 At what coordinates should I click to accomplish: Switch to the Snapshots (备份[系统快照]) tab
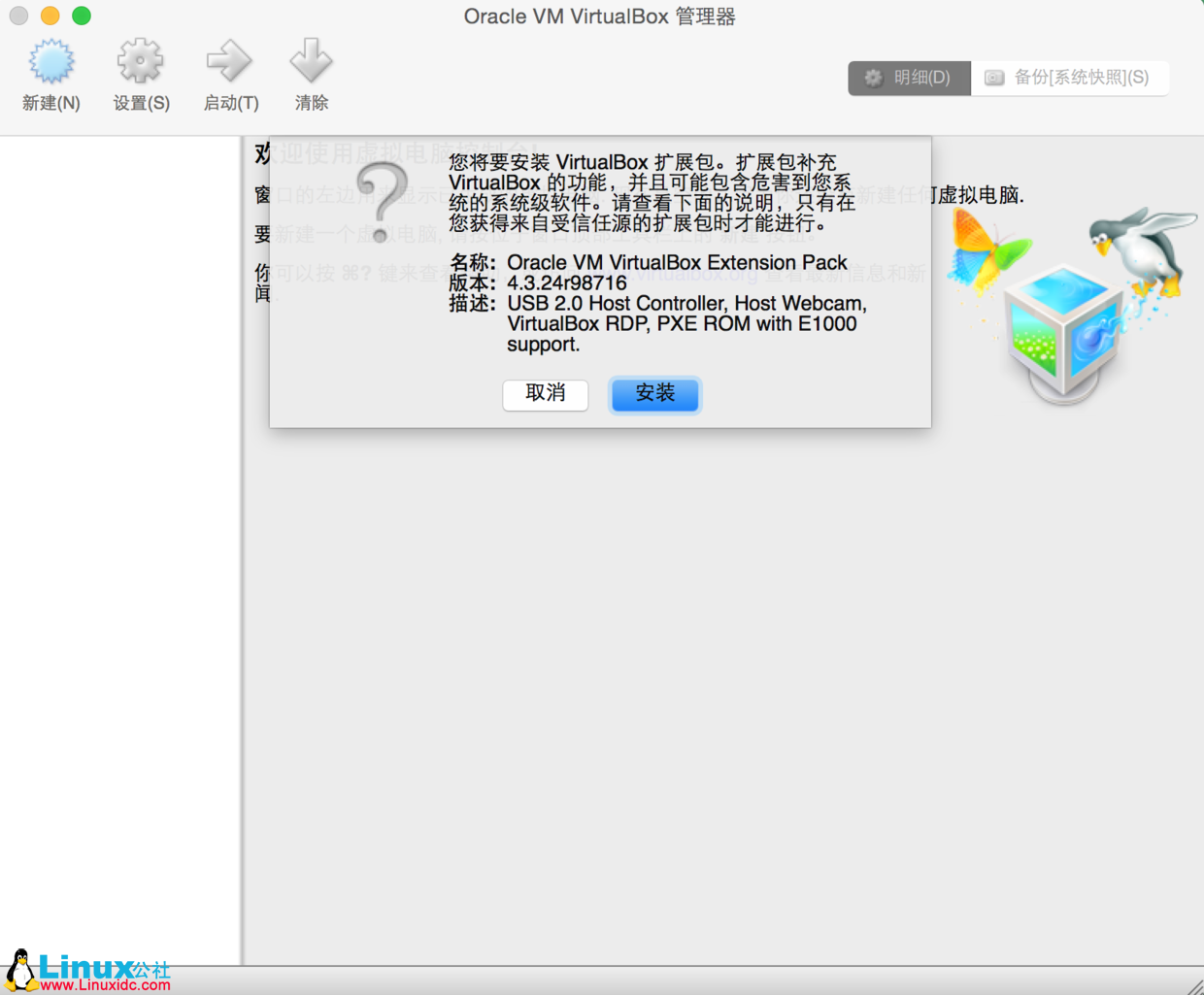1070,78
